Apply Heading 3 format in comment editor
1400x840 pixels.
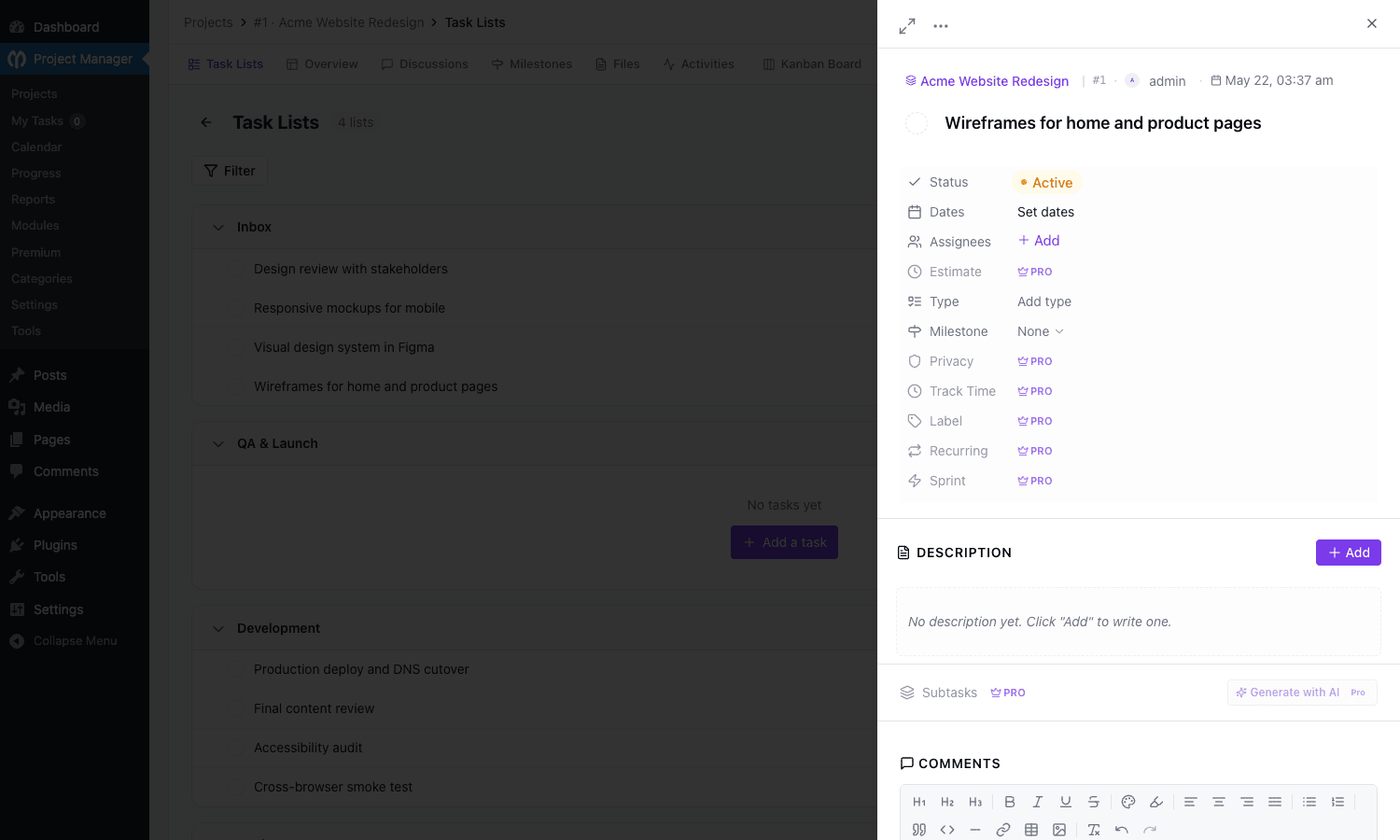[975, 802]
